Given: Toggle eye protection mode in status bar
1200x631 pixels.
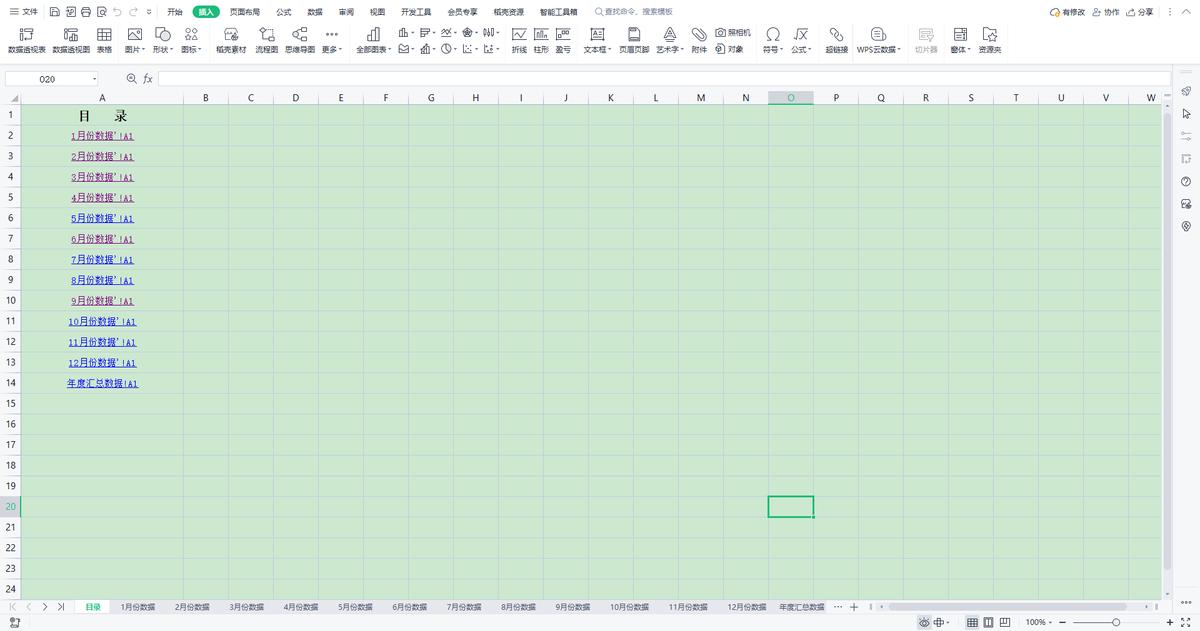Looking at the screenshot, I should pos(922,622).
